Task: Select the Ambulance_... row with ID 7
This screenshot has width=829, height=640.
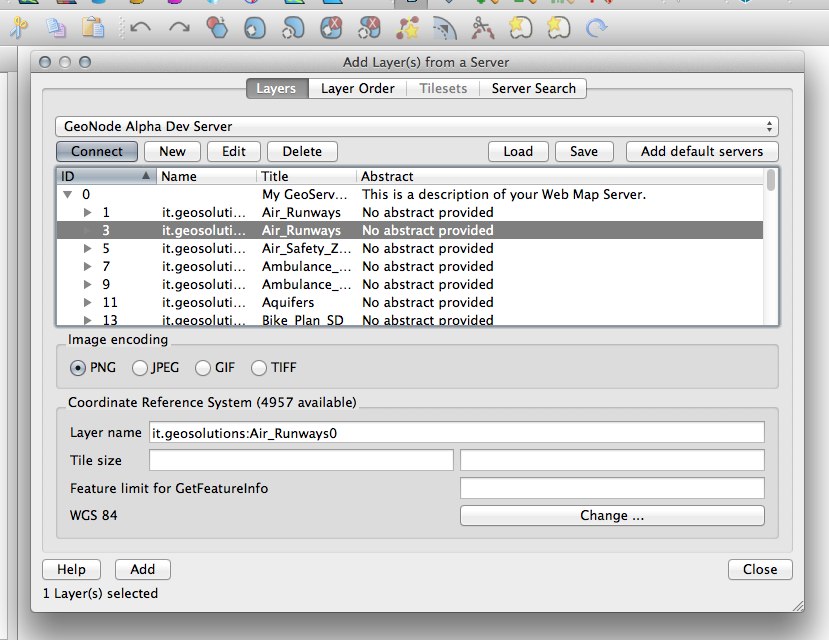Action: pyautogui.click(x=410, y=266)
